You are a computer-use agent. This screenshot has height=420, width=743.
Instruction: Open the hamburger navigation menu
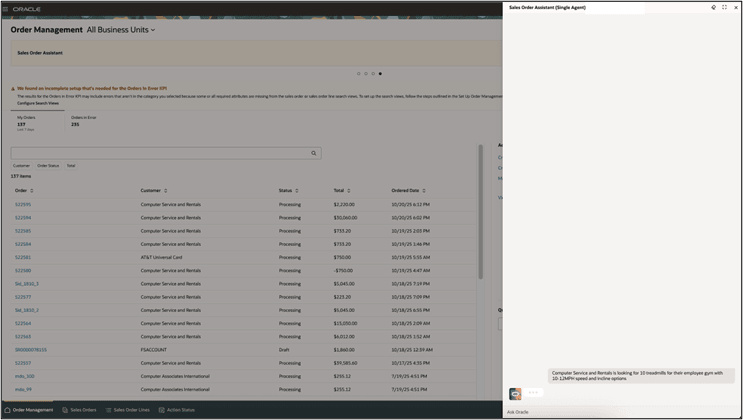tap(5, 9)
